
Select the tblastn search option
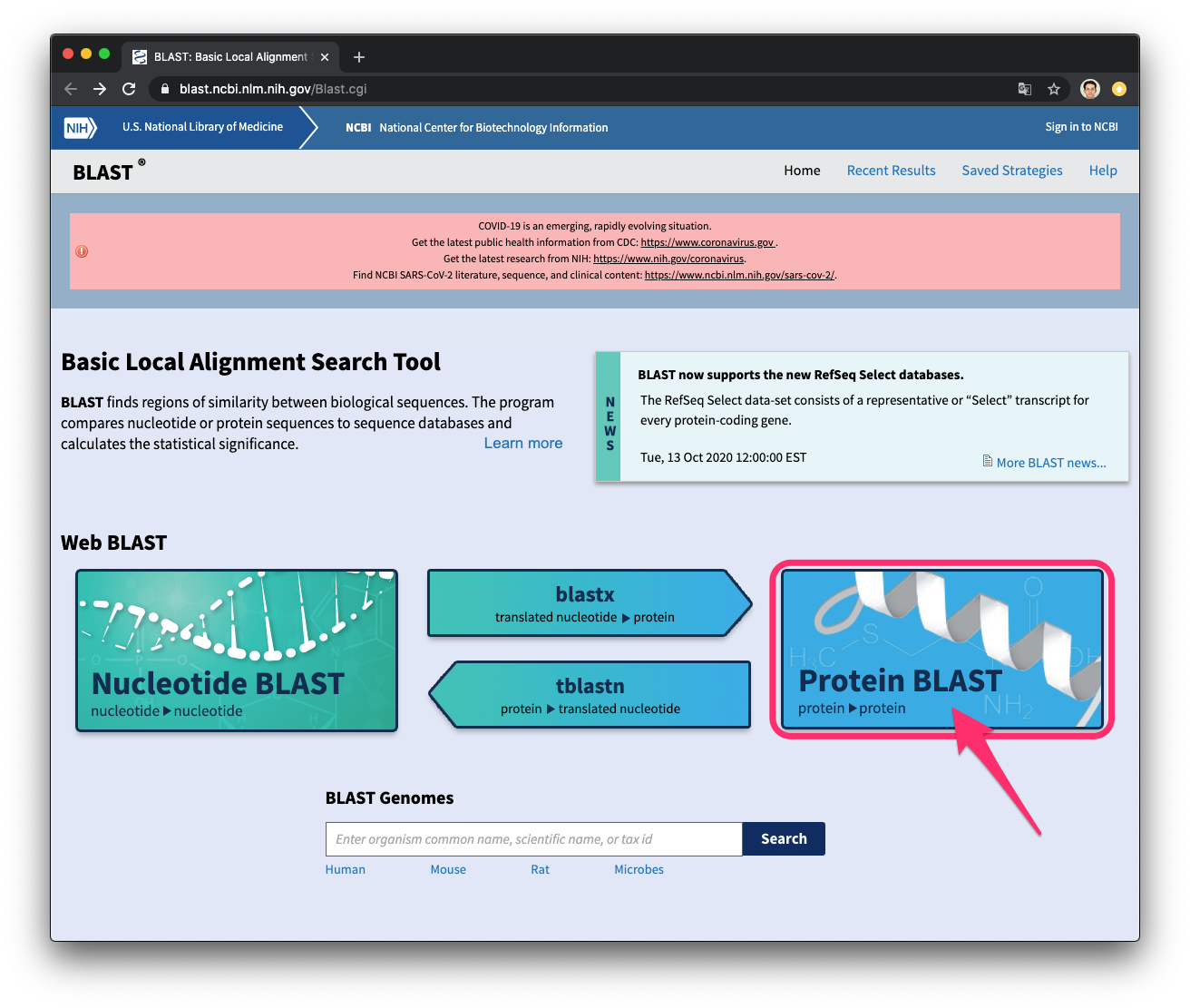click(590, 695)
